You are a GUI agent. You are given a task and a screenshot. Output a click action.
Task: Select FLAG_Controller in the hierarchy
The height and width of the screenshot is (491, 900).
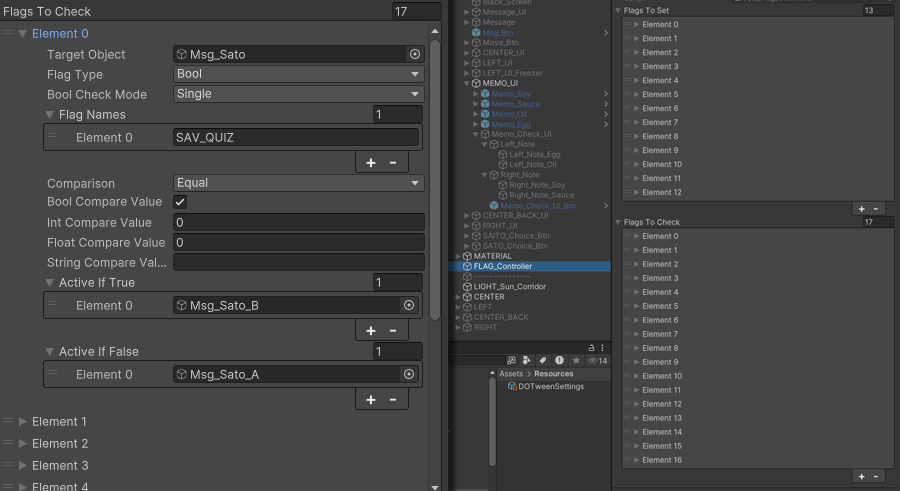(x=502, y=266)
